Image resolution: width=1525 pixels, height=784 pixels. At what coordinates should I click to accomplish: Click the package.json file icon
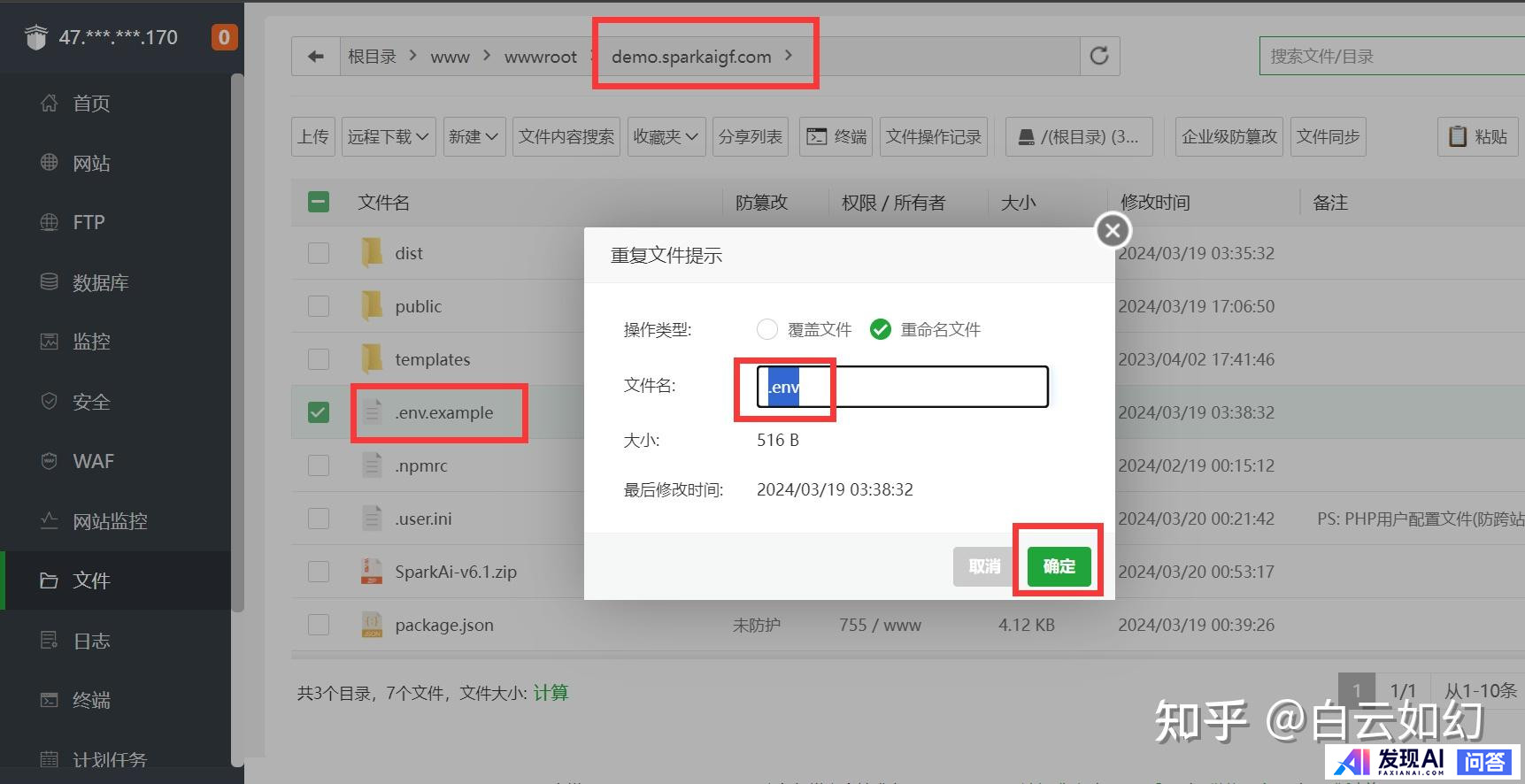point(372,625)
